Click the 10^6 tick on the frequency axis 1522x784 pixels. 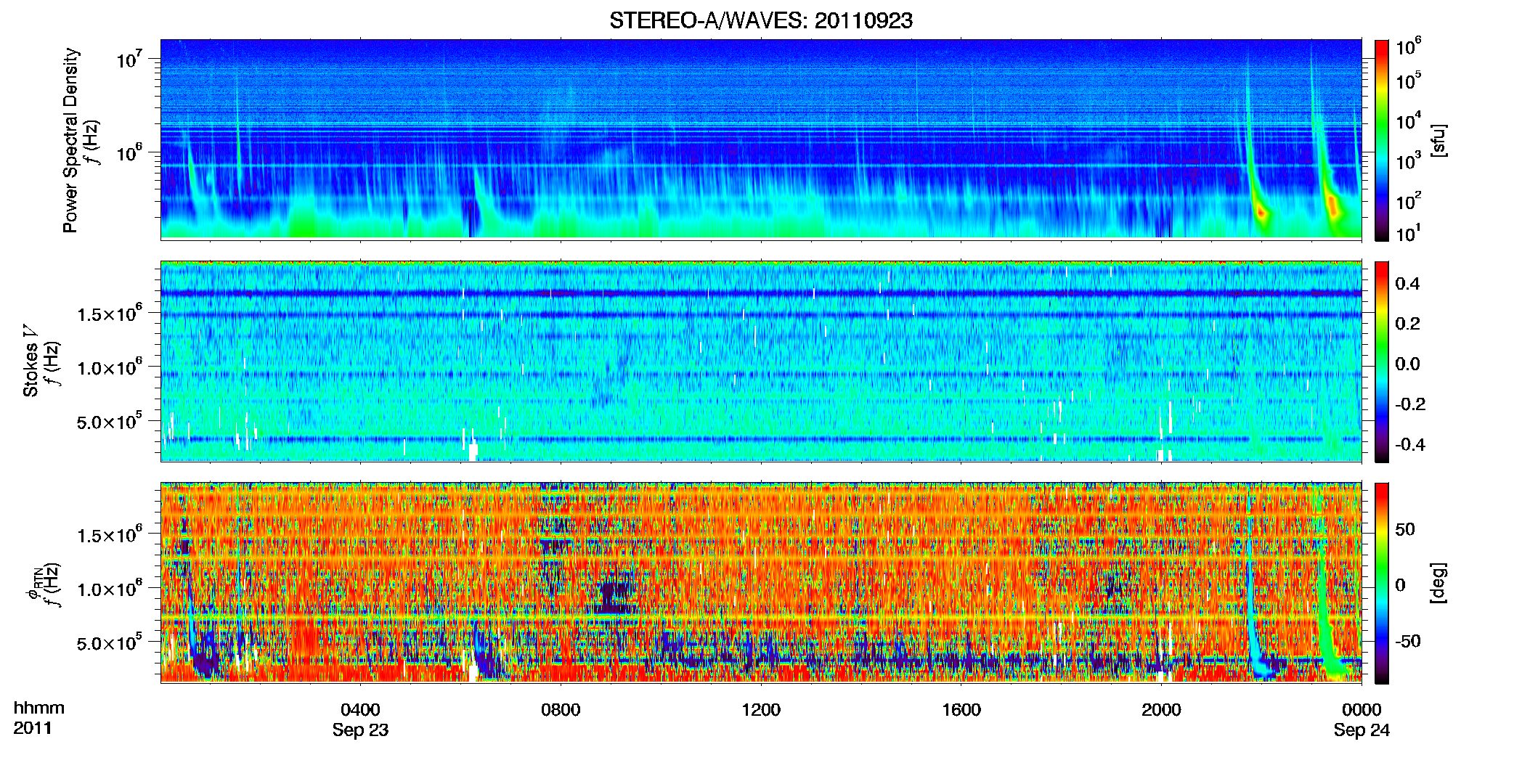129,152
